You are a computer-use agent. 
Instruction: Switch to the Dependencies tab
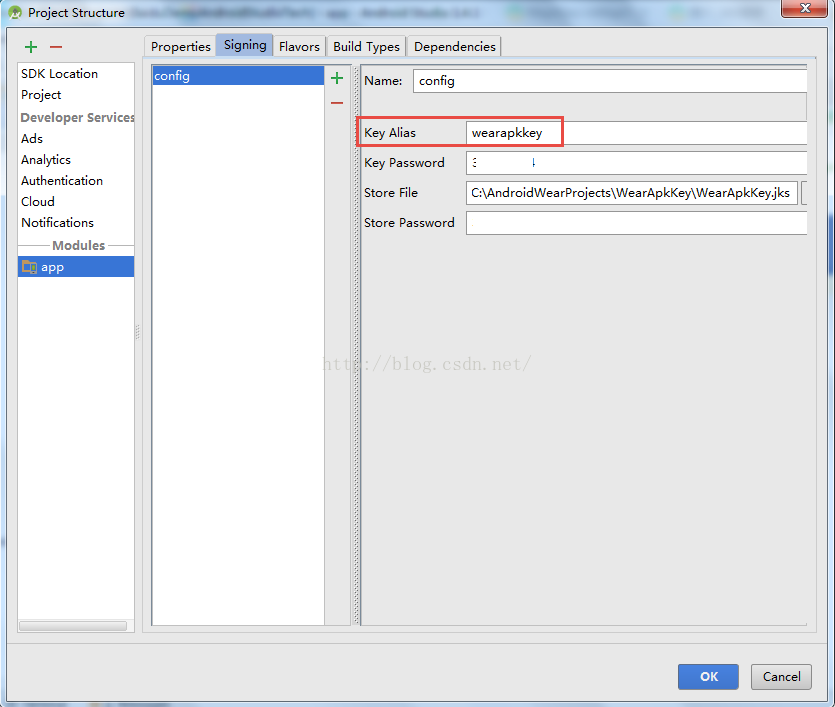[x=454, y=46]
